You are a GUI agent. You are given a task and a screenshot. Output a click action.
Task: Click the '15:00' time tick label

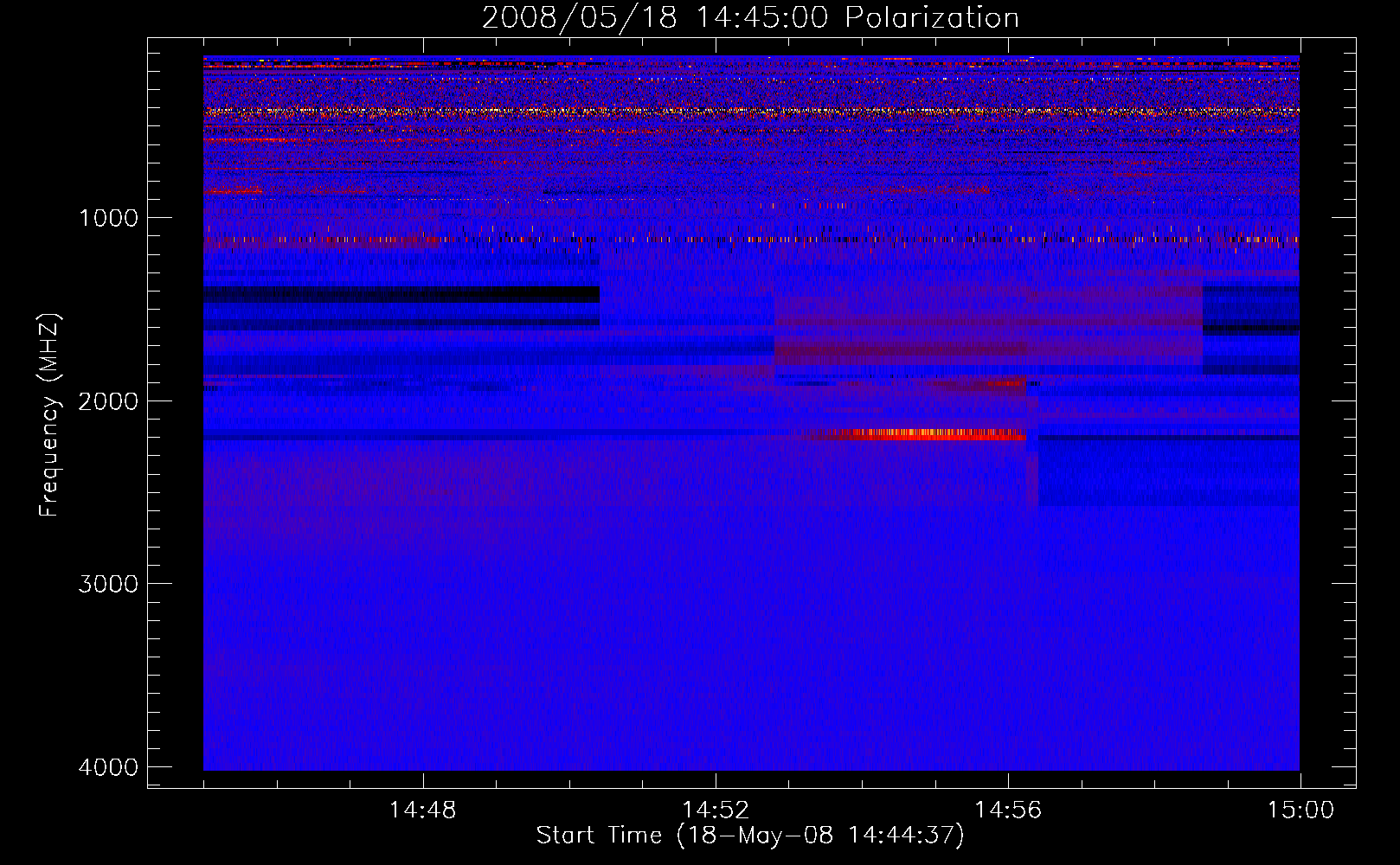1300,811
